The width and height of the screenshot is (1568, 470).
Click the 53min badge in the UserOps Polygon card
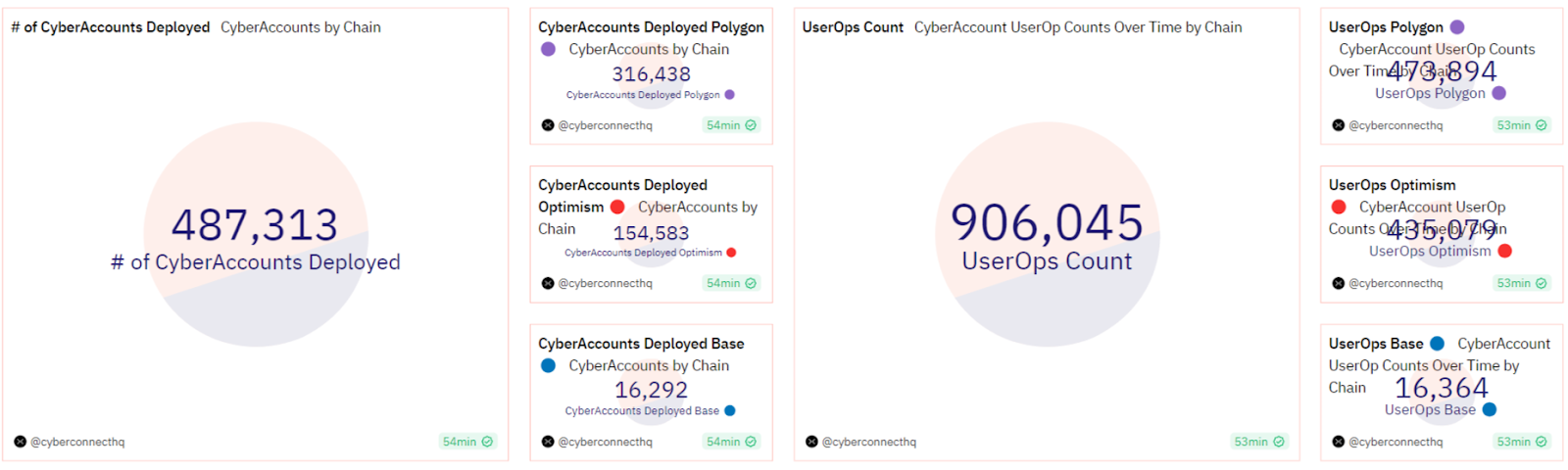(1522, 125)
